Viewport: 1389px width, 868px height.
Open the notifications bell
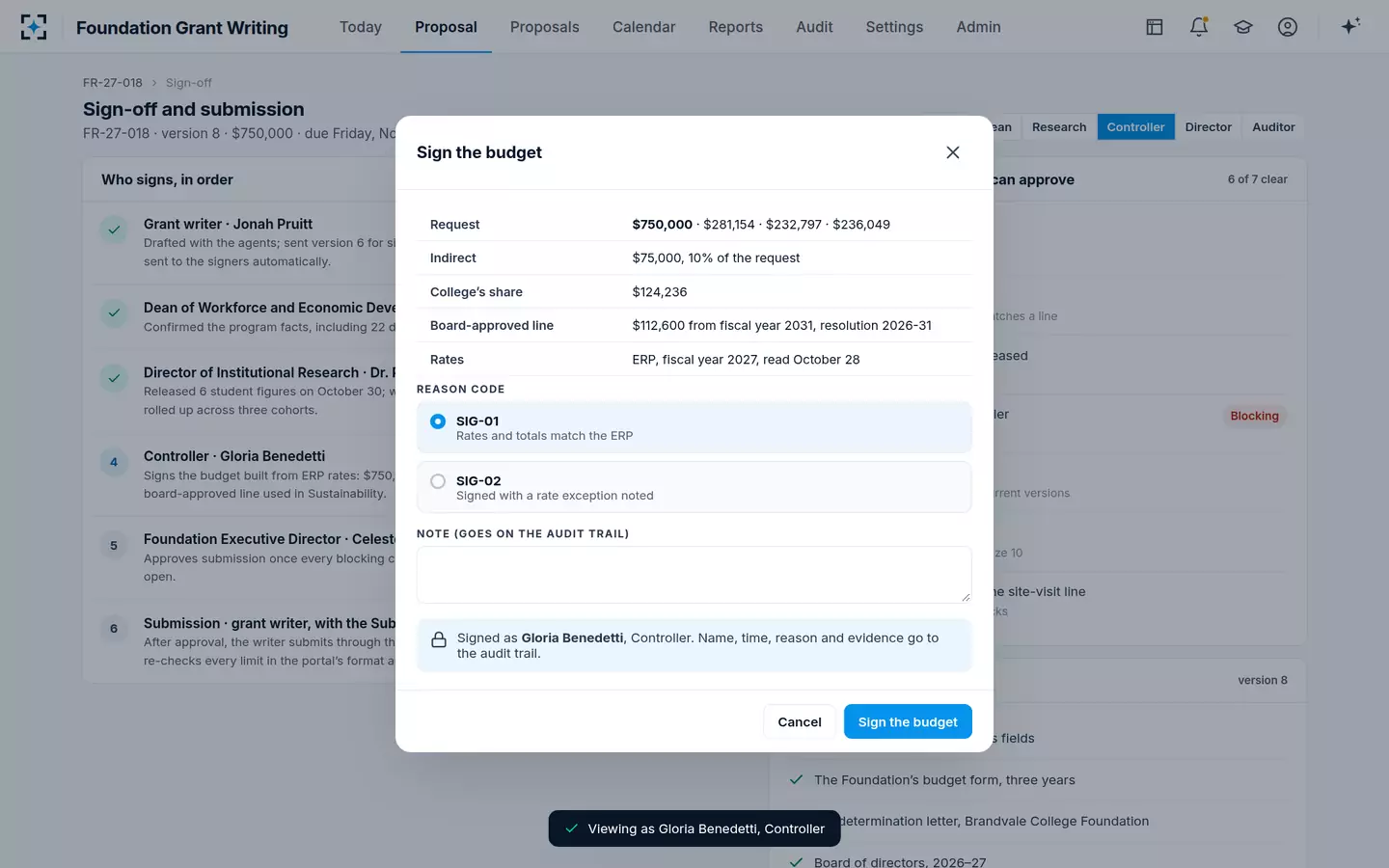pyautogui.click(x=1199, y=27)
